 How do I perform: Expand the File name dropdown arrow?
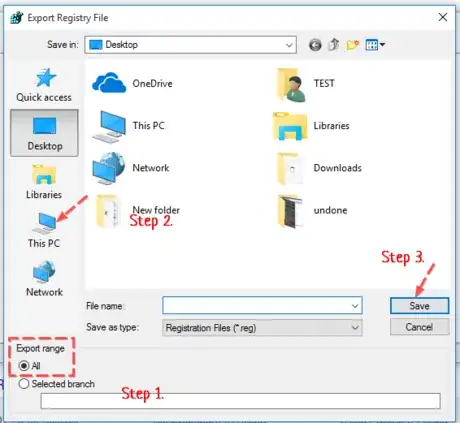pyautogui.click(x=355, y=306)
